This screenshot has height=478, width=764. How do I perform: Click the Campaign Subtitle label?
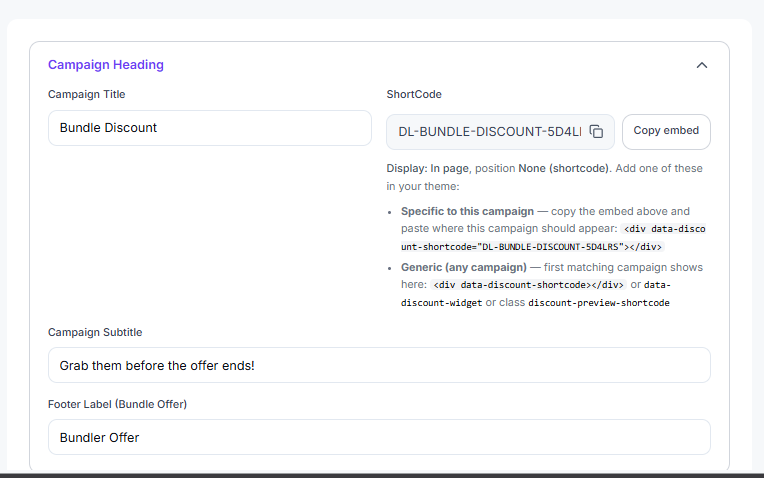click(x=95, y=332)
